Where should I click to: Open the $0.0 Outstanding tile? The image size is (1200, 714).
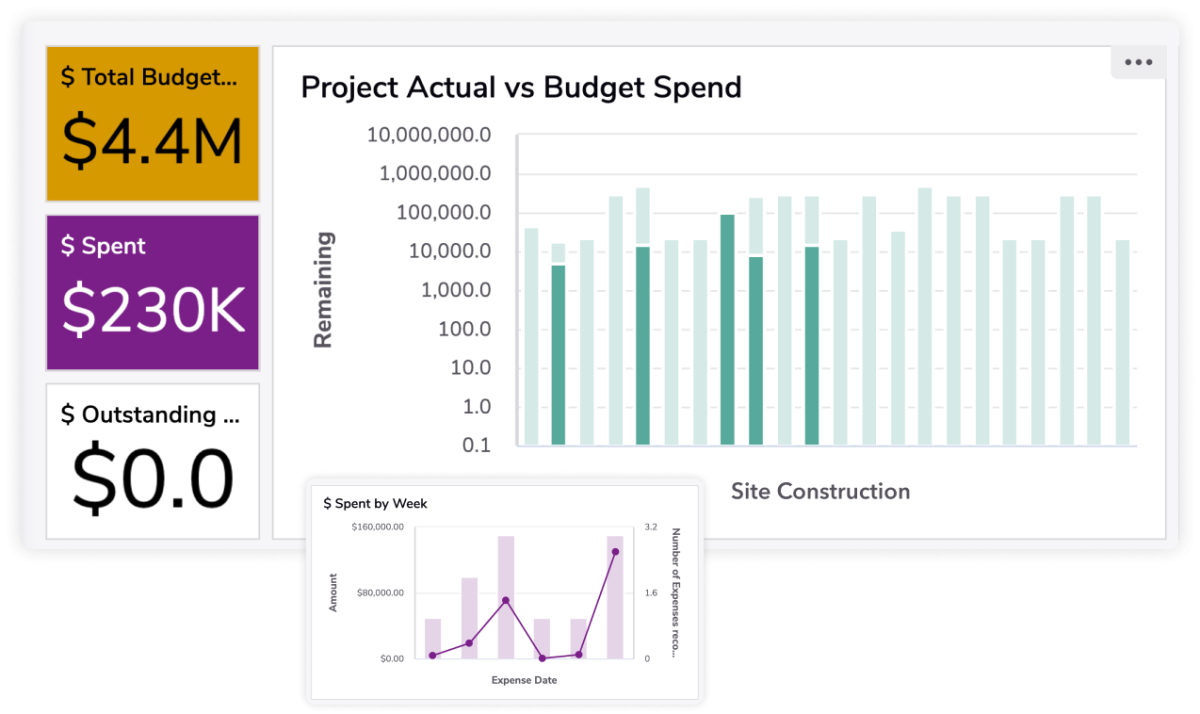tap(152, 458)
